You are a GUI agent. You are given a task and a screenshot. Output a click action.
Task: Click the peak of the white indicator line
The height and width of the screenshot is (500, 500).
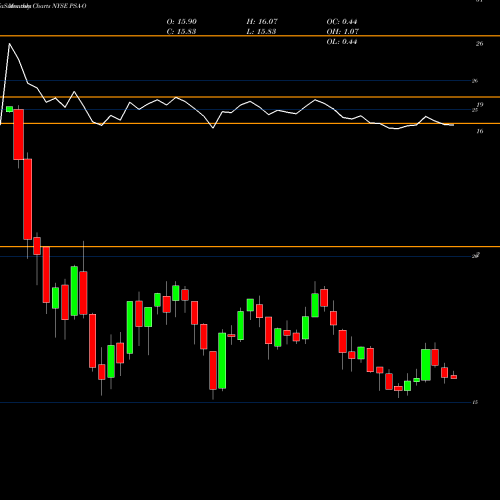click(9, 44)
